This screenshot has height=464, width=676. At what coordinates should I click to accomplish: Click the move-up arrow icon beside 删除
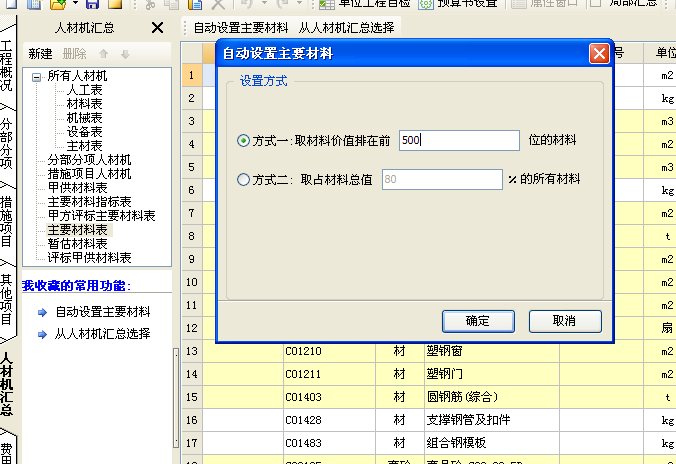[103, 54]
